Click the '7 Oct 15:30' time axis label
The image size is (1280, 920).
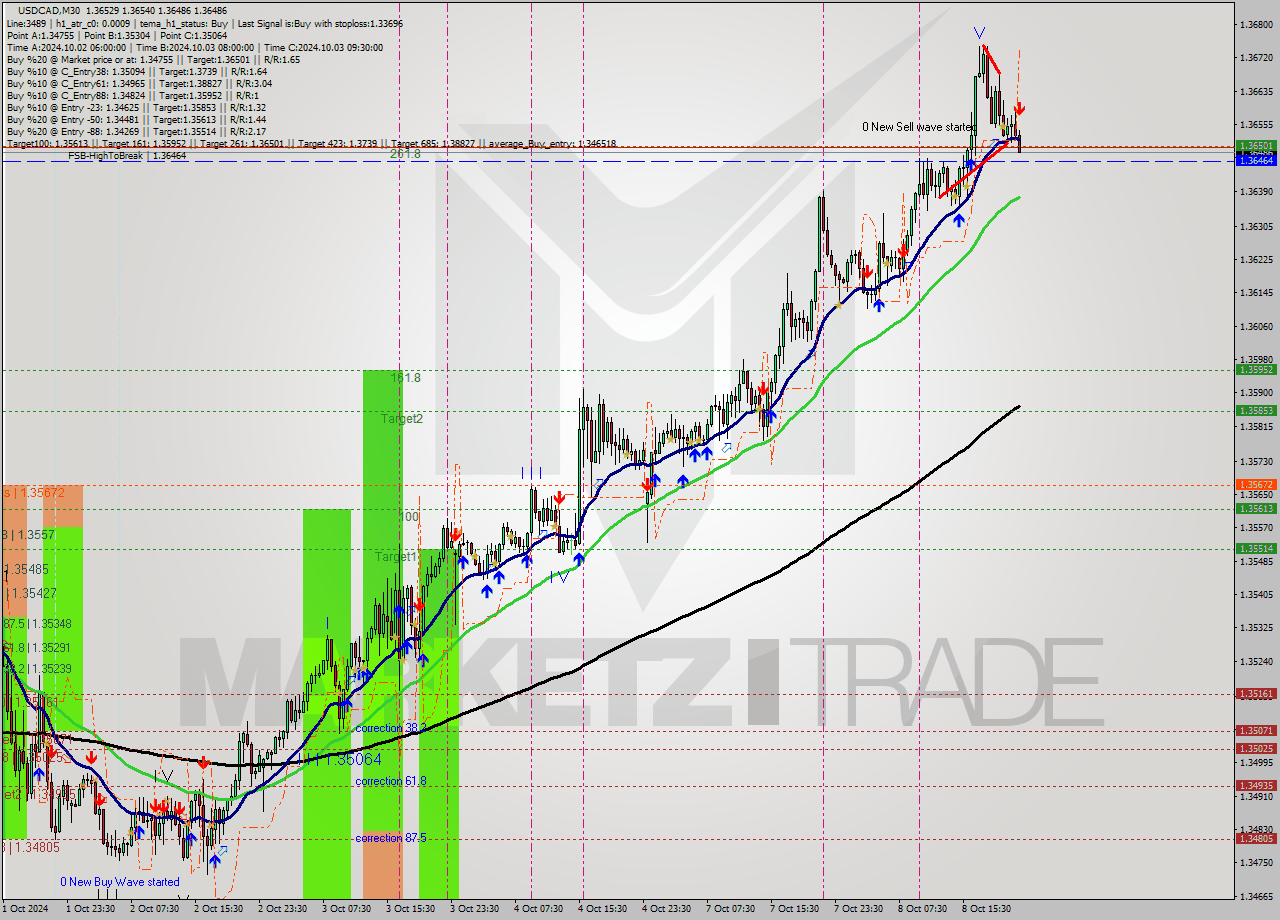click(794, 909)
